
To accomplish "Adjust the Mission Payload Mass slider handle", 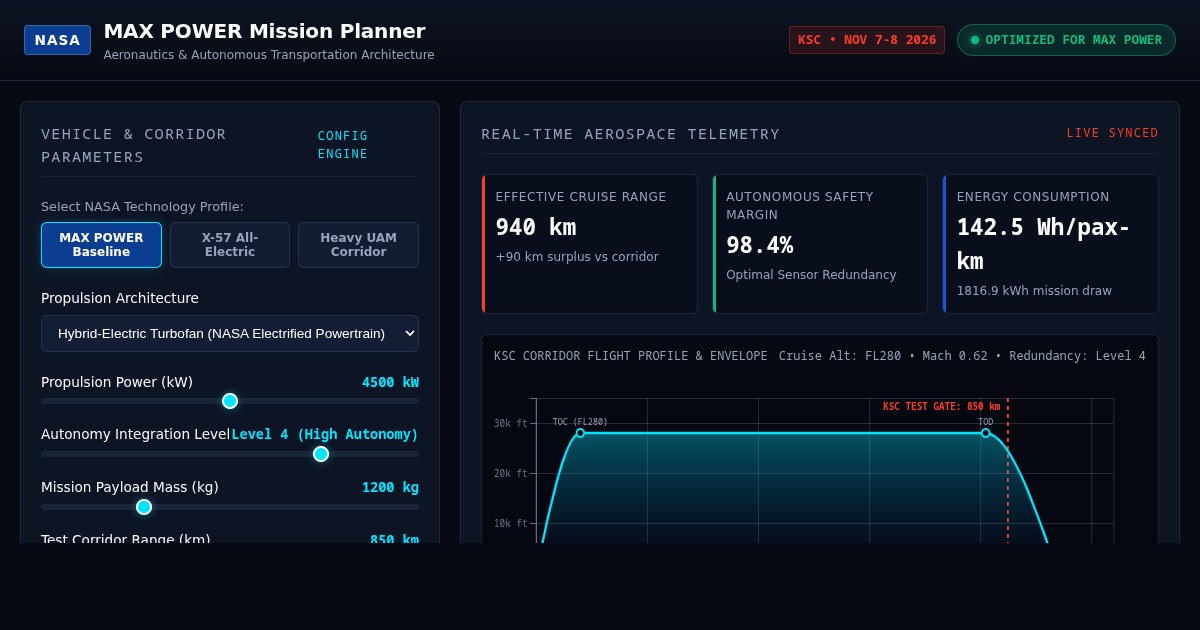I will tap(144, 507).
